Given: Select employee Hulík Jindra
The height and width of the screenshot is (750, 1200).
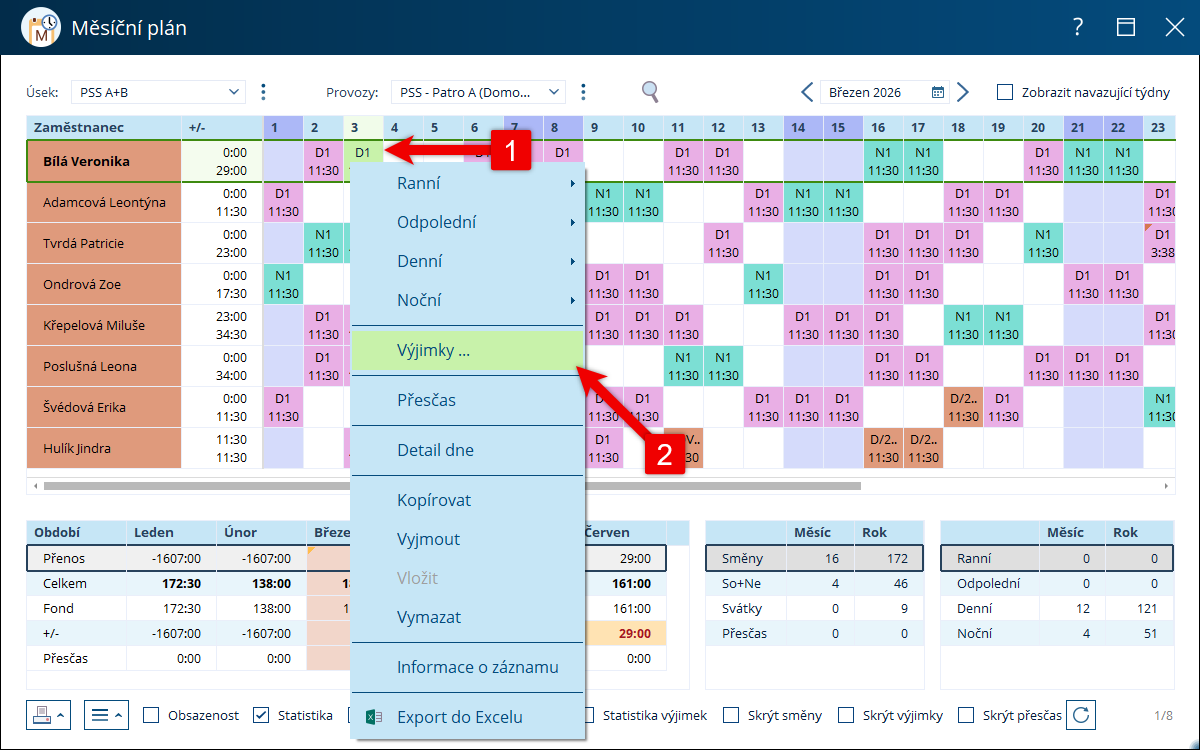Looking at the screenshot, I should [103, 449].
